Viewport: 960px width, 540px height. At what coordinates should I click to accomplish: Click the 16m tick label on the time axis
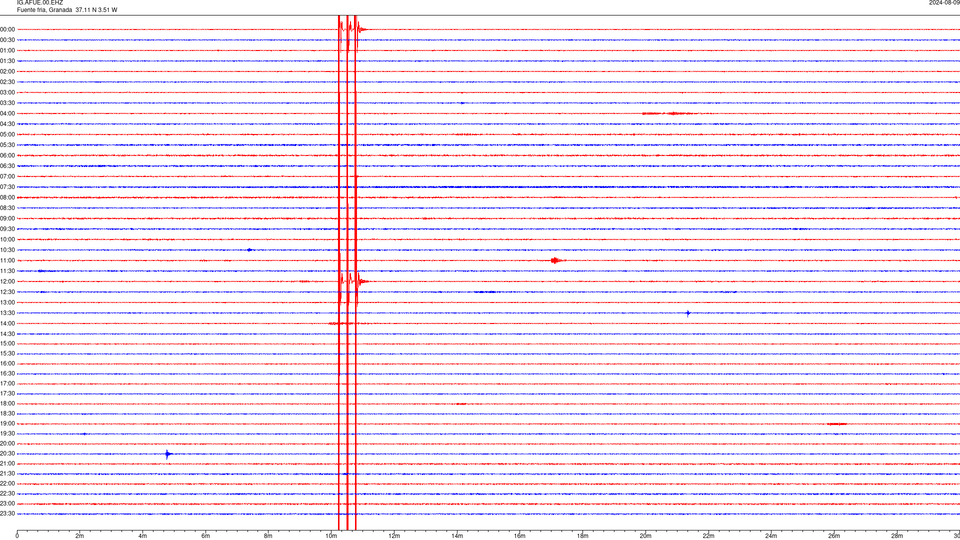tap(520, 536)
